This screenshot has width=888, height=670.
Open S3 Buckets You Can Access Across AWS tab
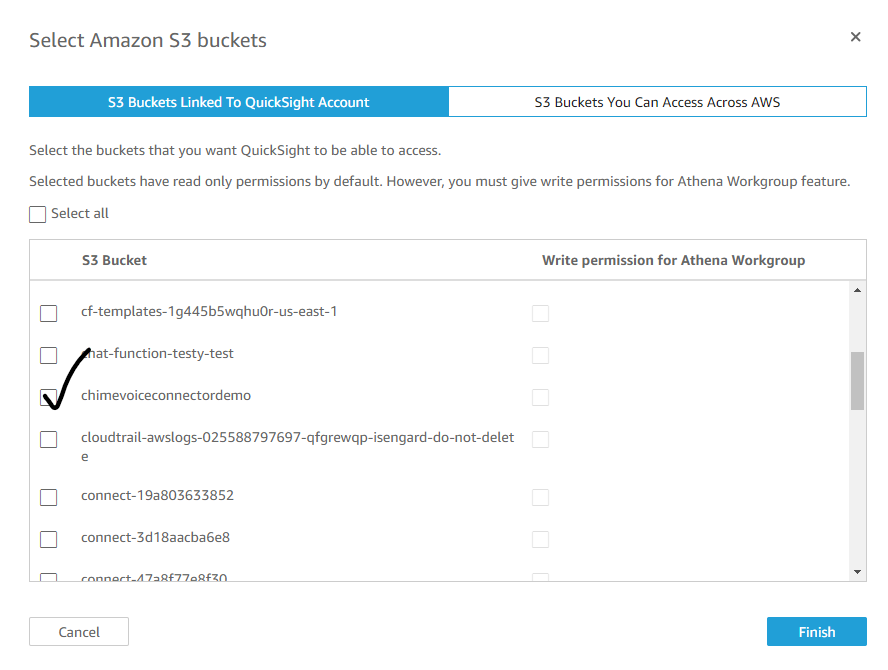click(x=657, y=102)
